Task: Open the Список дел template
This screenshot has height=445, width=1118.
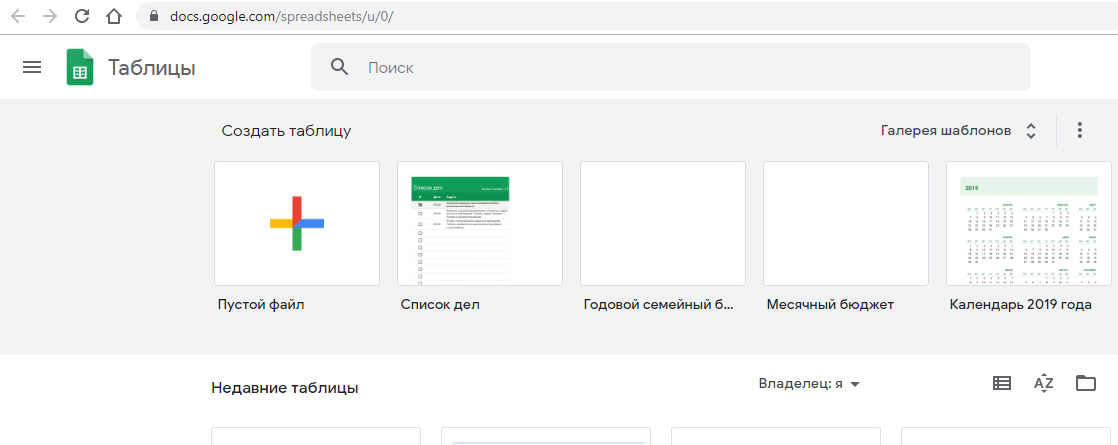Action: coord(479,223)
